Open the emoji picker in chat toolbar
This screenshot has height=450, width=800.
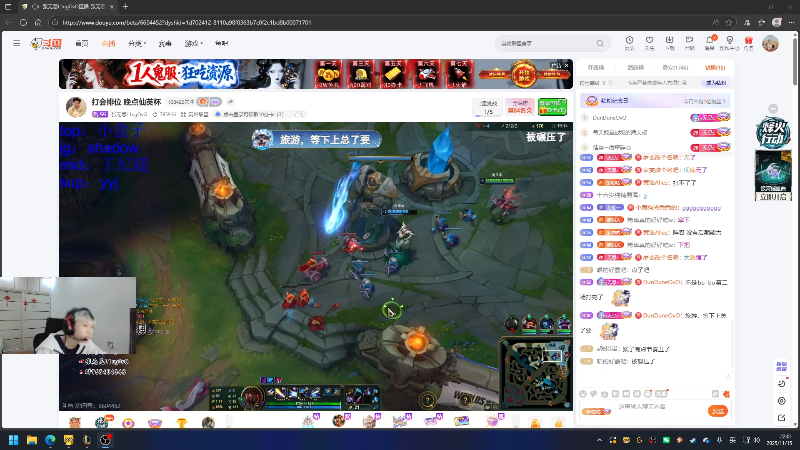(583, 394)
